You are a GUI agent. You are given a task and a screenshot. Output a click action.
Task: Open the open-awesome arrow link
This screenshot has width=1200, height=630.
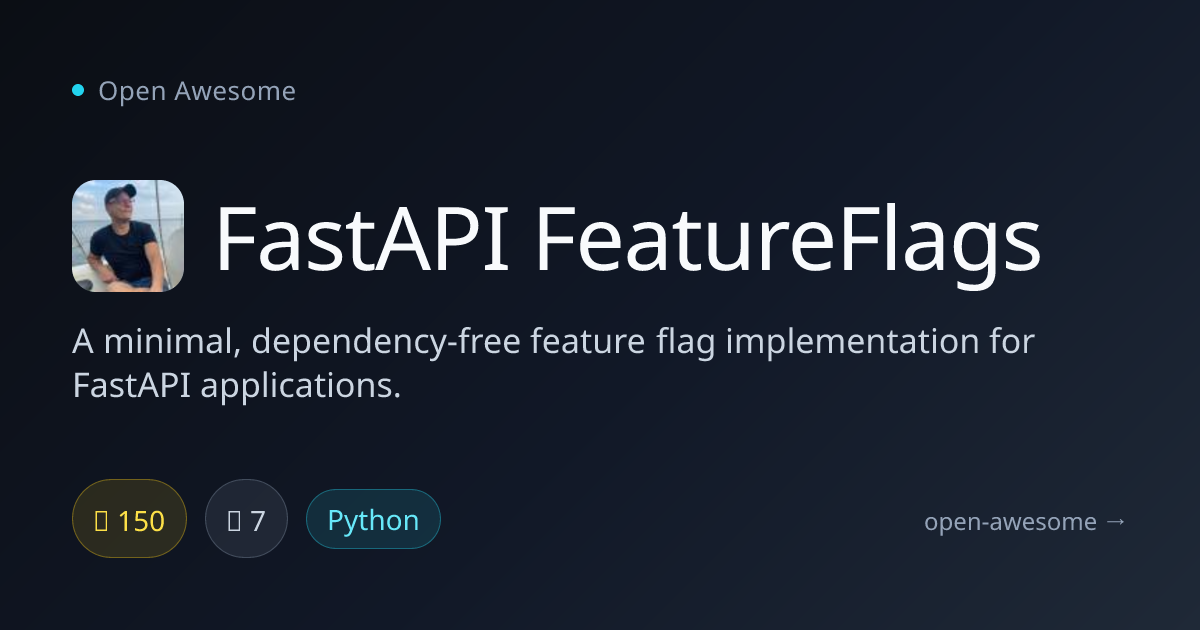(1026, 522)
